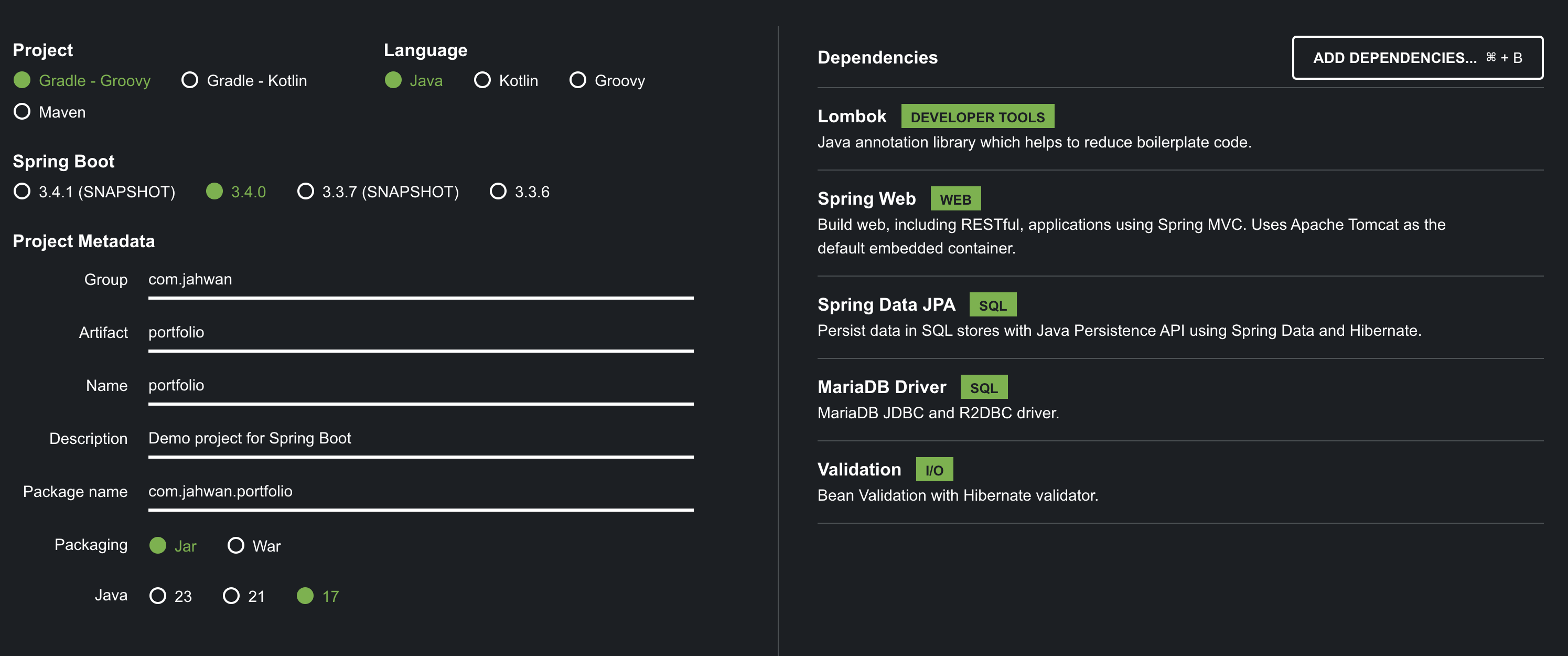Select the Maven project radio button

[x=22, y=112]
